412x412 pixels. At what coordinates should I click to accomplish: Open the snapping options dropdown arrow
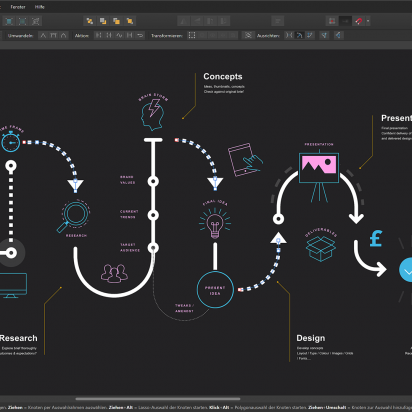pos(368,21)
